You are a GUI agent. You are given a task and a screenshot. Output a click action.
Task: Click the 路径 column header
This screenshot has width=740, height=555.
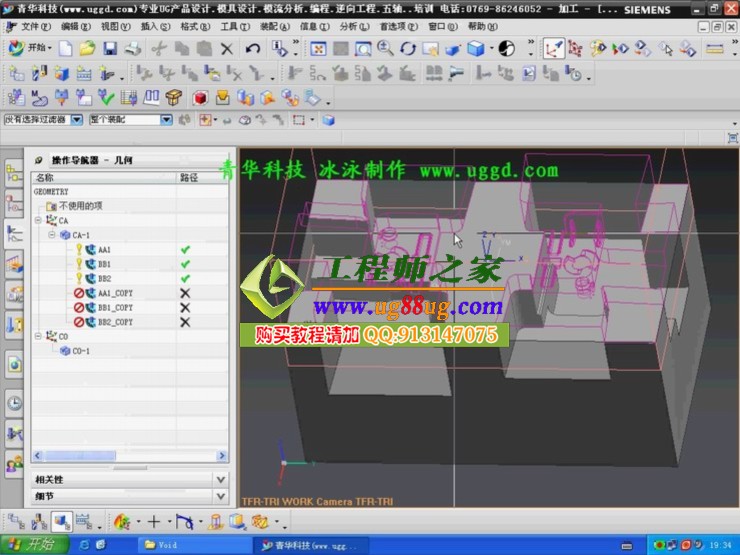click(202, 177)
